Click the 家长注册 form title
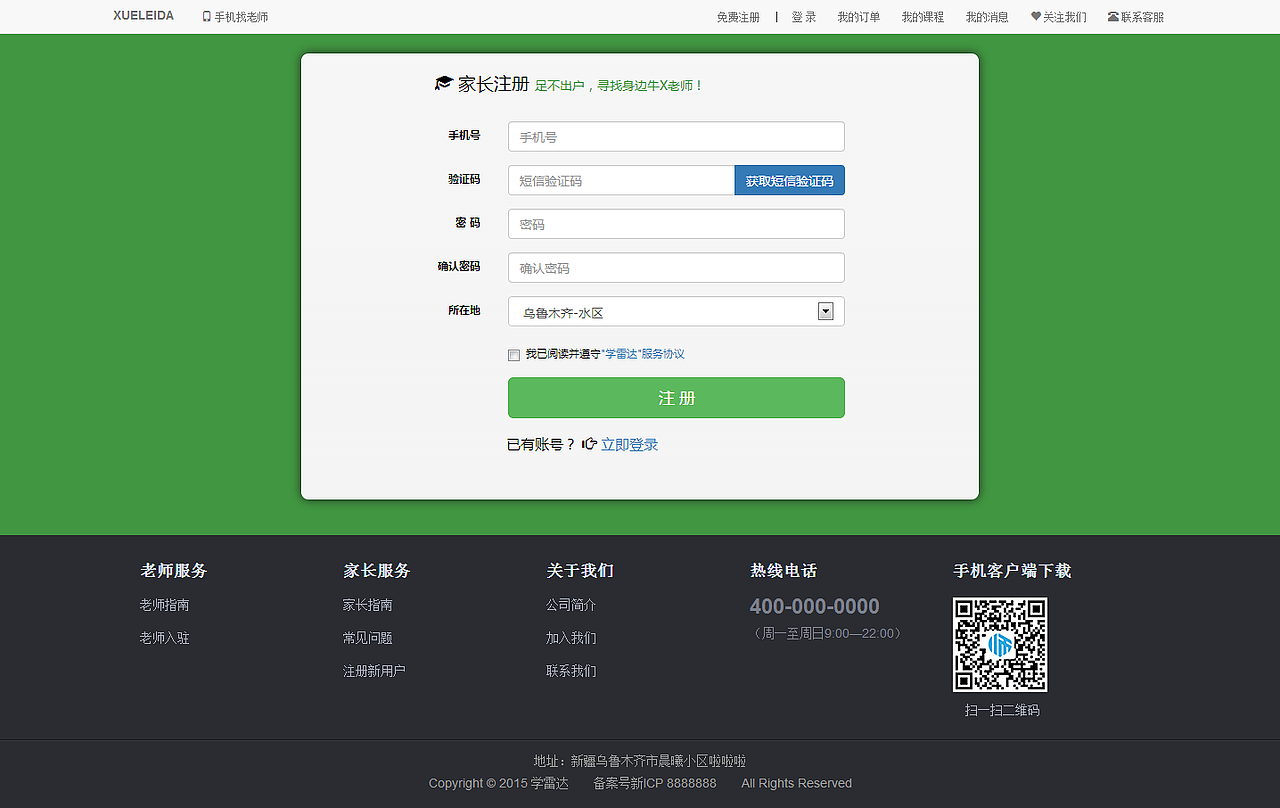The image size is (1280, 808). (x=493, y=84)
